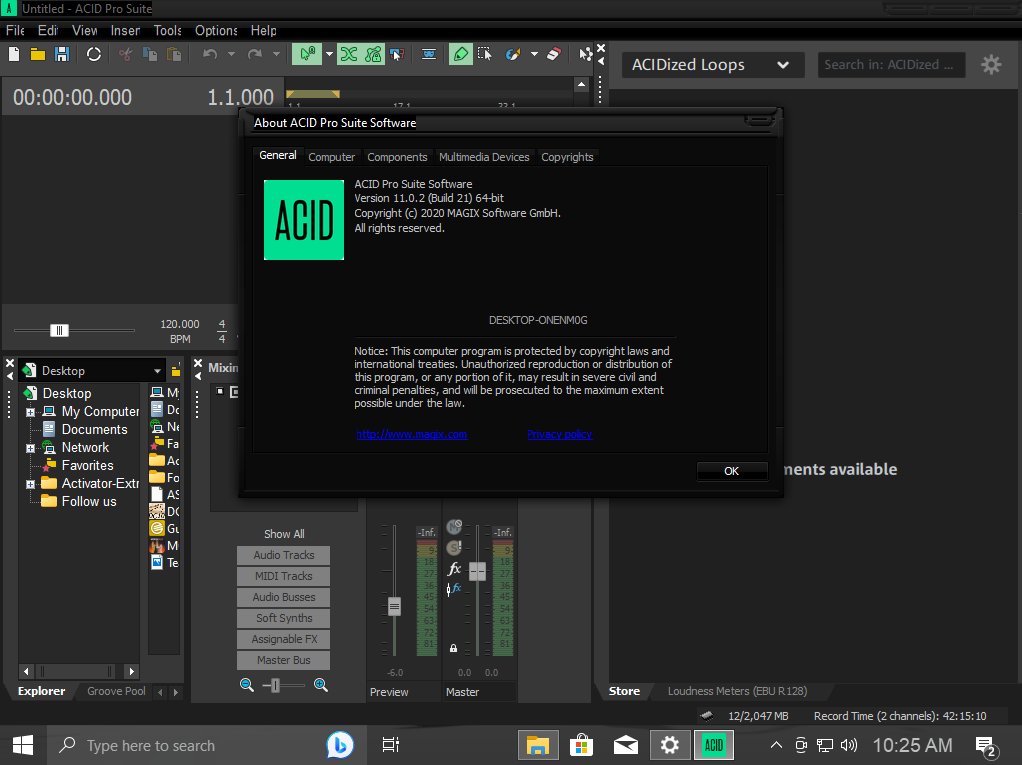Solo the Master bus
Screen dimensions: 1022x765
click(x=454, y=547)
